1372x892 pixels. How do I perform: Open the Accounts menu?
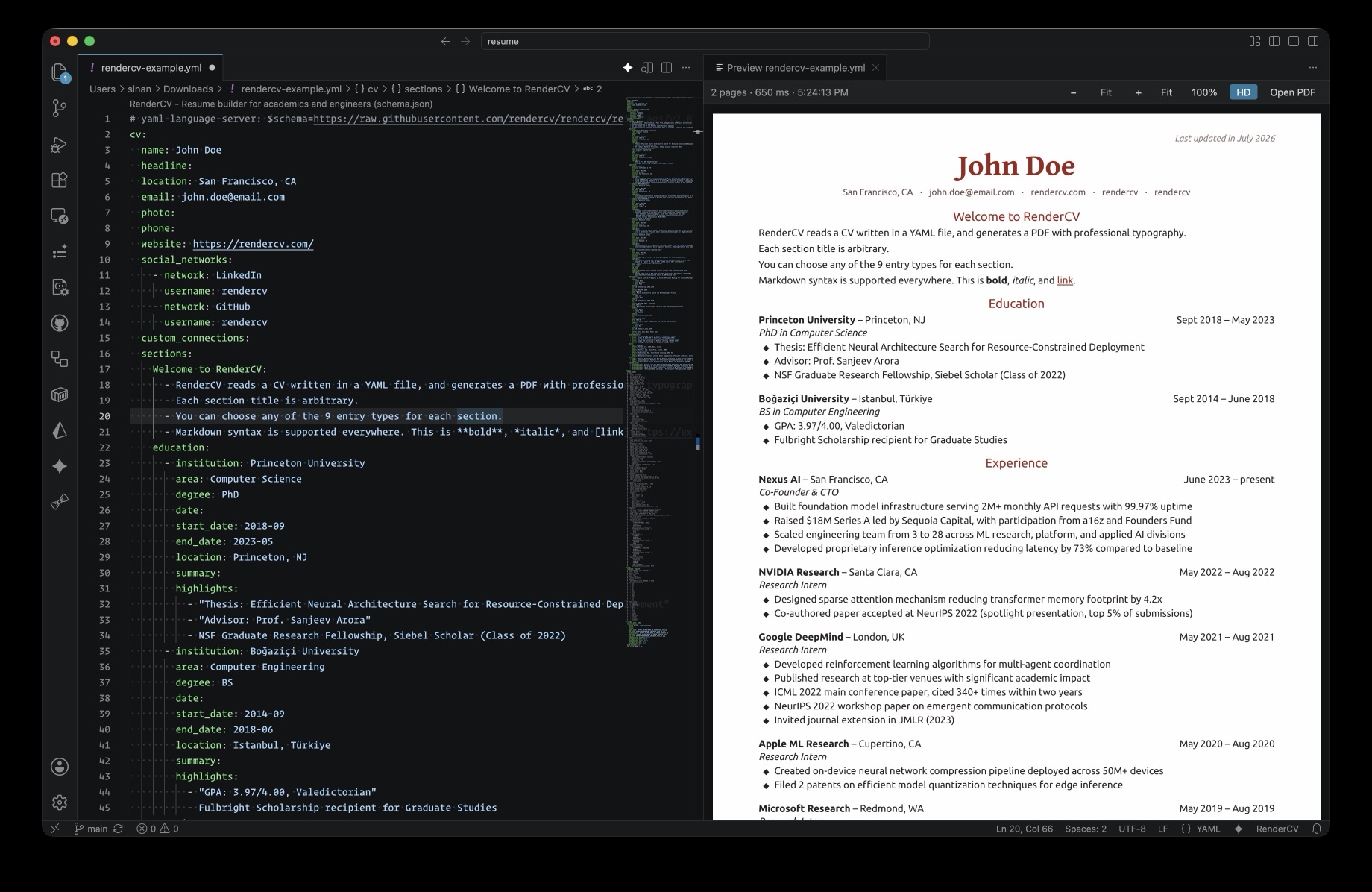[60, 767]
